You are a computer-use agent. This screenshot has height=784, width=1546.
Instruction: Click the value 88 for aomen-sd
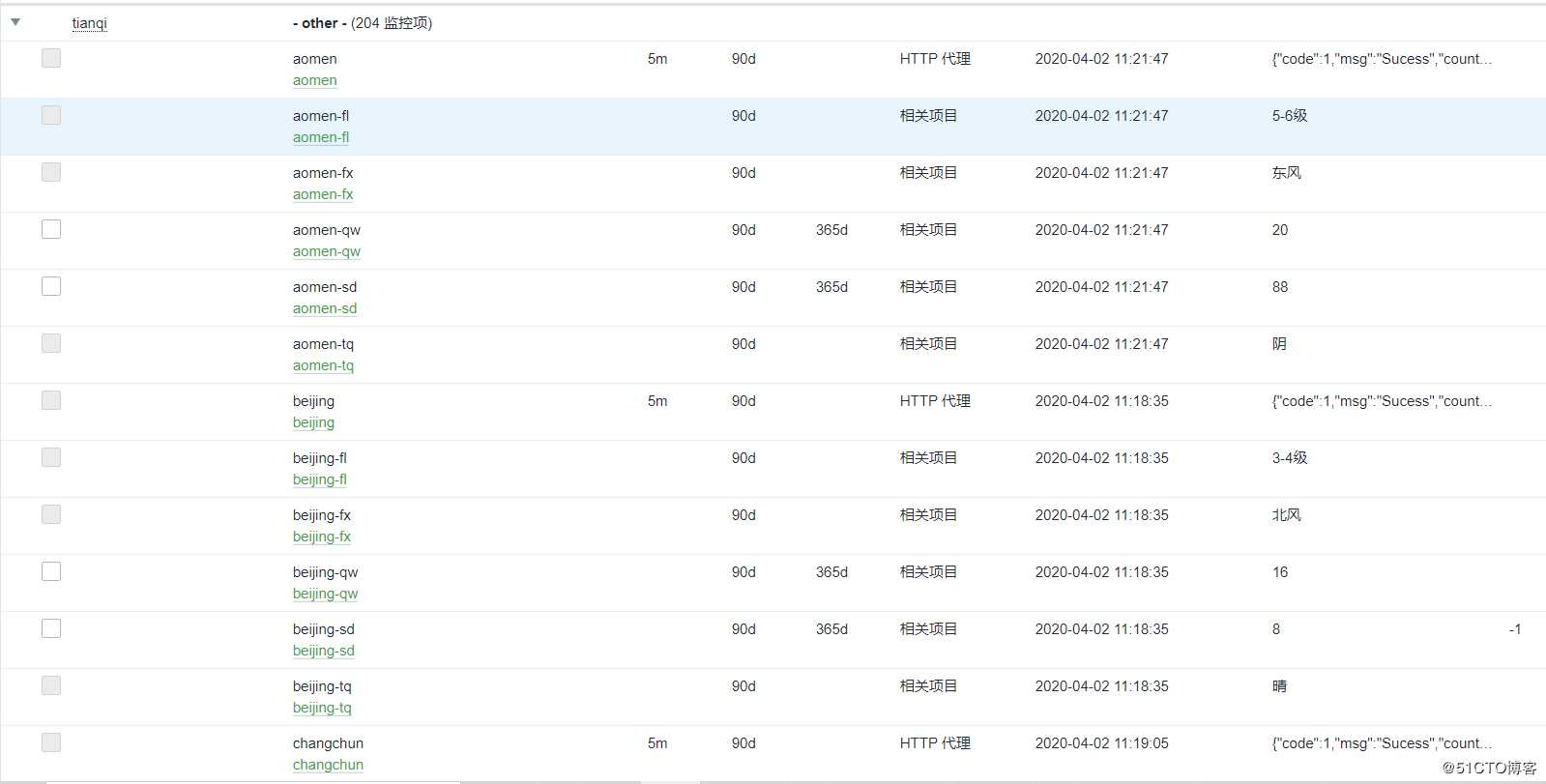[1280, 287]
